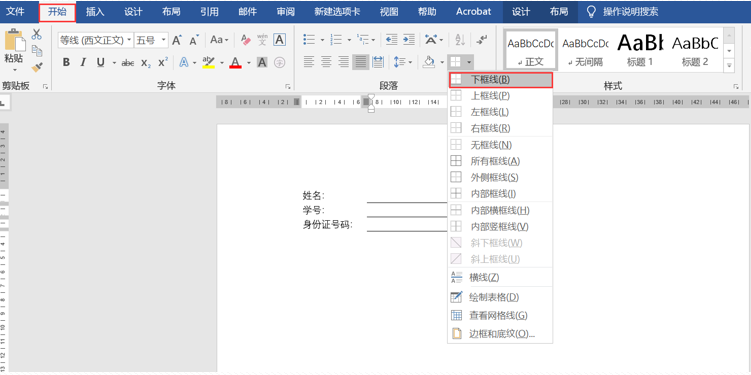
Task: Click the tab selector at ruler corner
Action: (x=2, y=102)
